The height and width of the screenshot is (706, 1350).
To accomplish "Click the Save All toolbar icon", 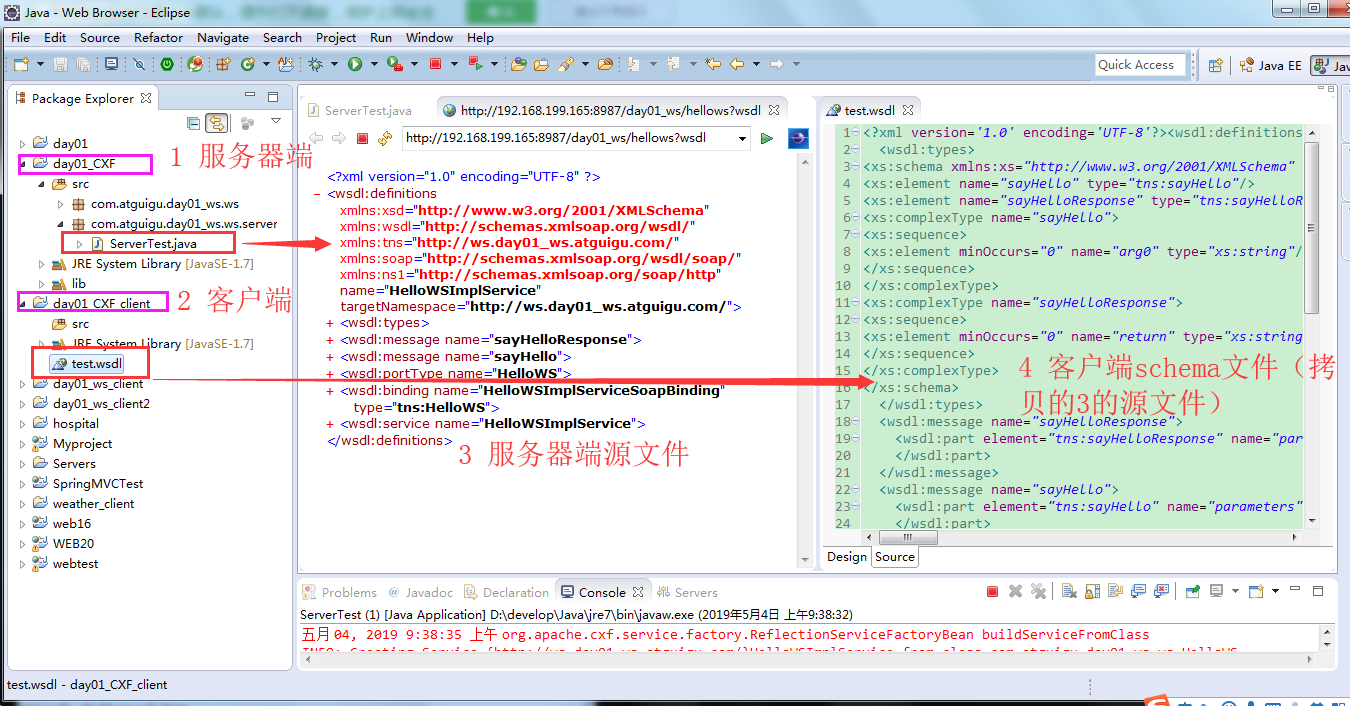I will point(82,64).
